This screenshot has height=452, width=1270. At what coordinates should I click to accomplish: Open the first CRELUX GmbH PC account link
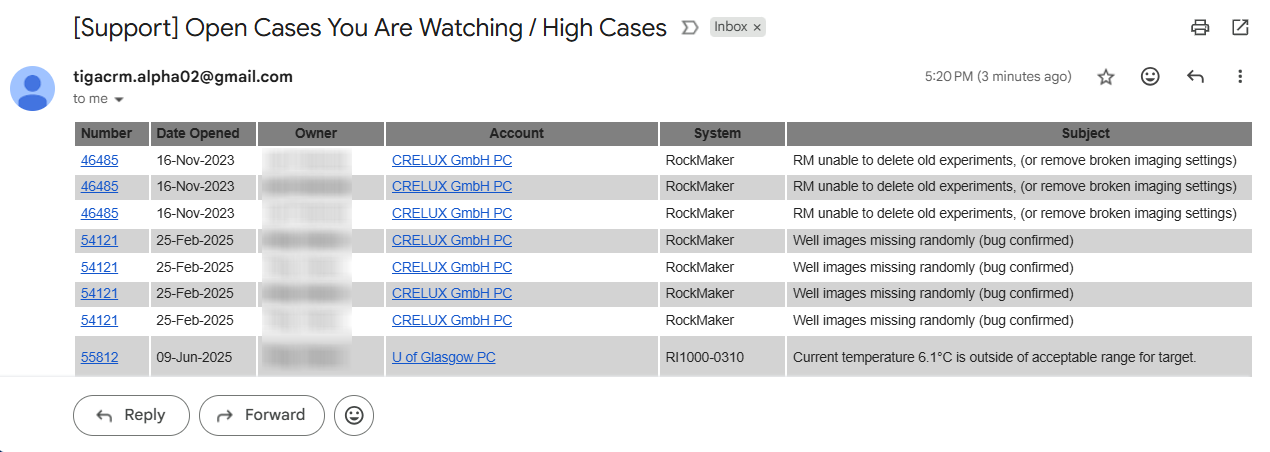[451, 160]
